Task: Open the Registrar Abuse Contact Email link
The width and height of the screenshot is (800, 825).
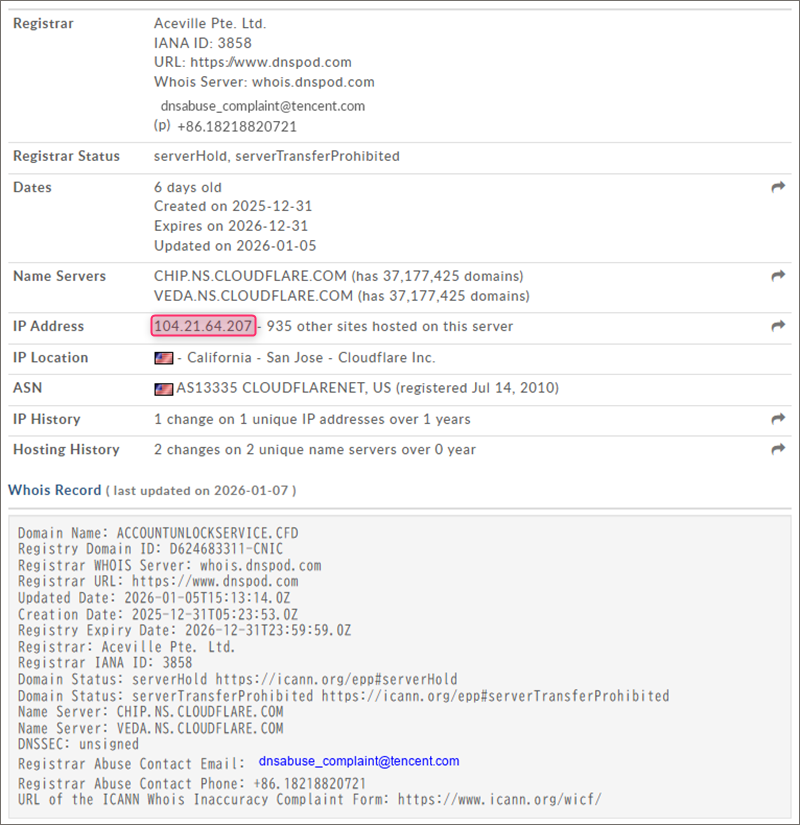Action: point(358,761)
